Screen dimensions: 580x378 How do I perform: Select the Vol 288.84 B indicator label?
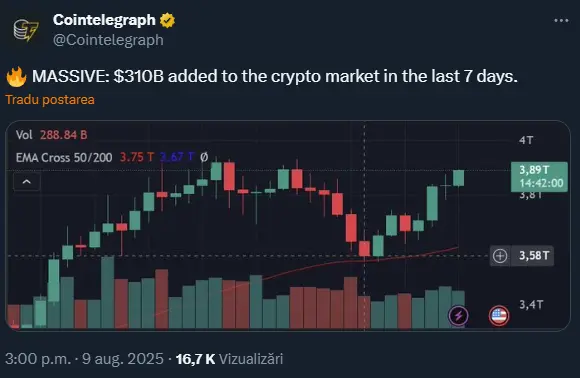[51, 135]
